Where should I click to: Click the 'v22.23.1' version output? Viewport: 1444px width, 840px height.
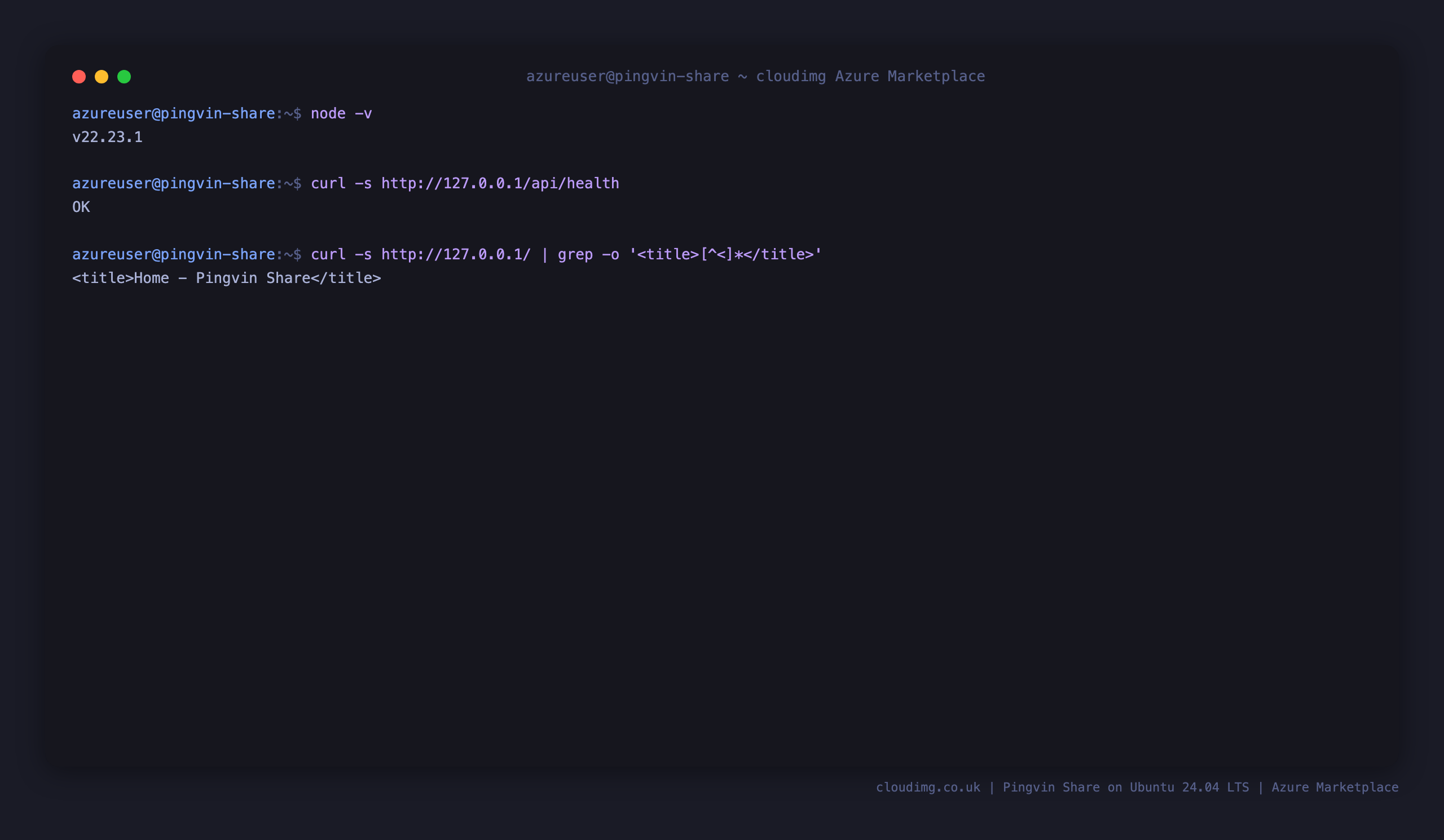point(107,137)
